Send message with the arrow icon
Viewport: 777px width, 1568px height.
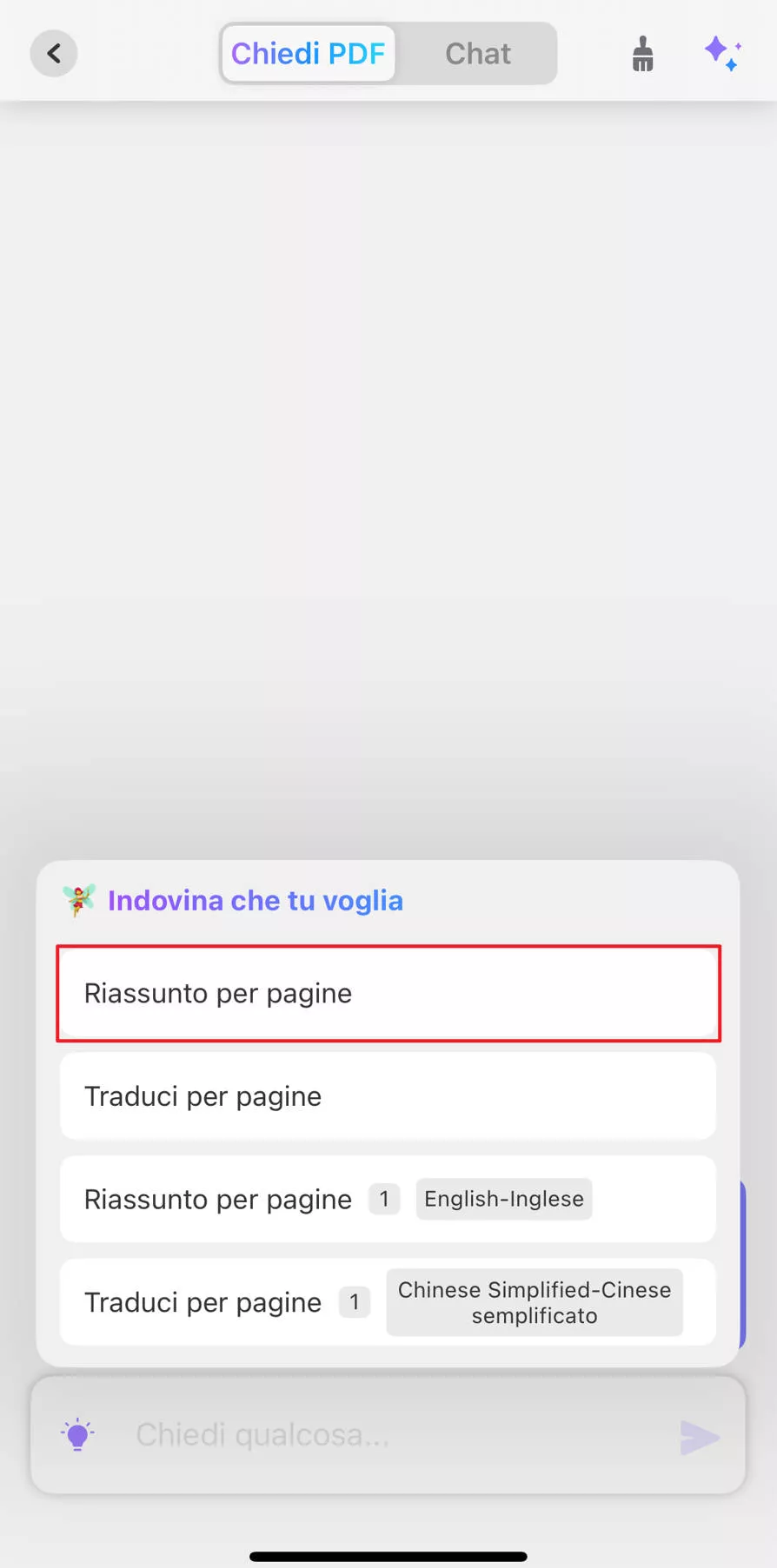700,1438
